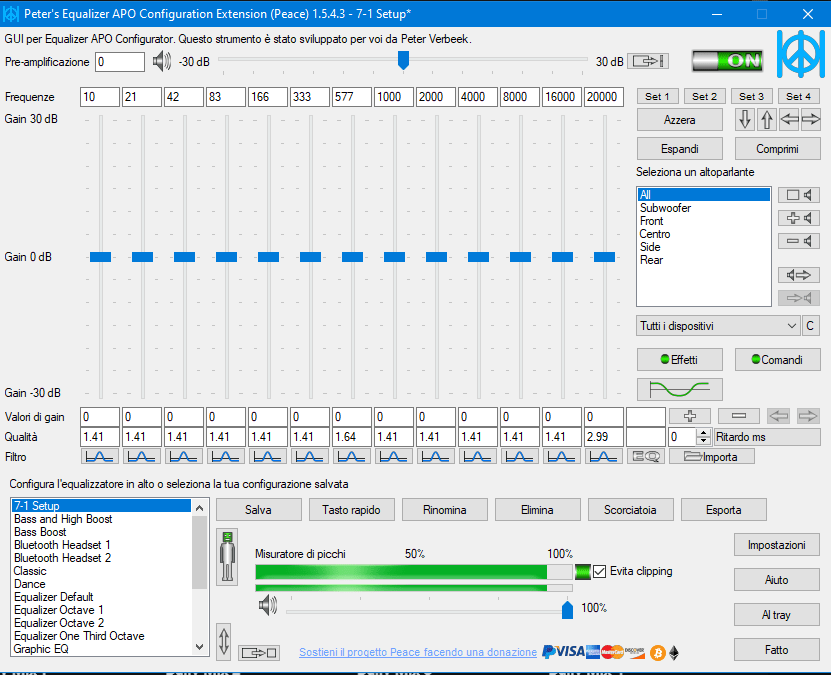
Task: Switch the equalizer OFF with the ON switch
Action: click(727, 61)
